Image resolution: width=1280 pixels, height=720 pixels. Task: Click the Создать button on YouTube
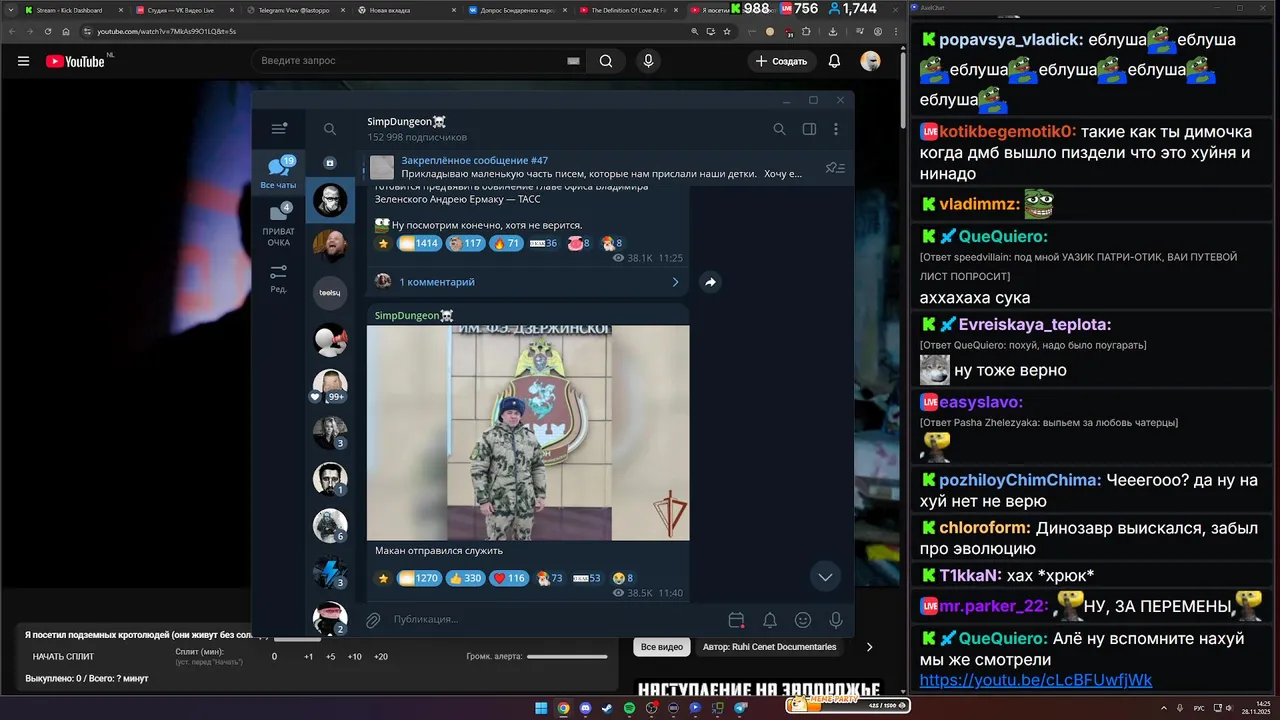(783, 61)
